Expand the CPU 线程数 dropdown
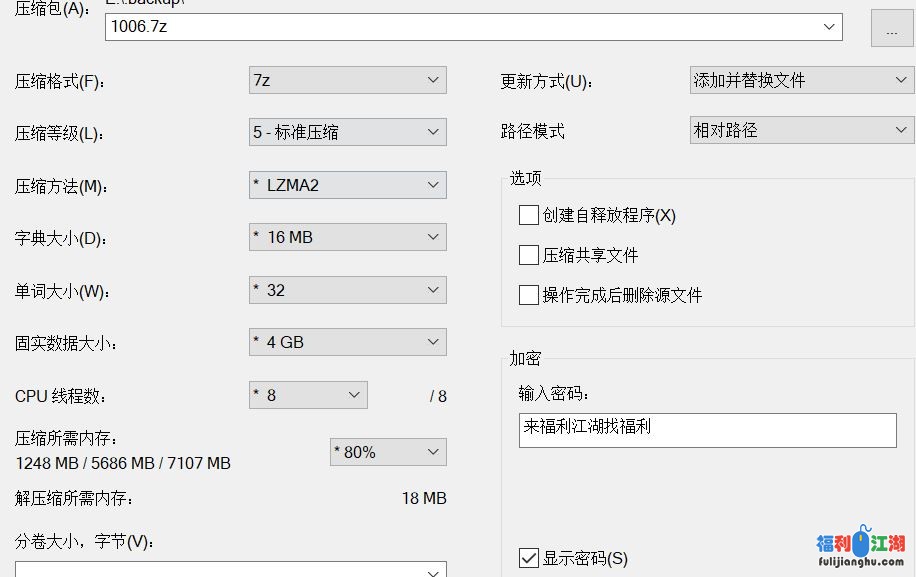This screenshot has width=916, height=577. (x=354, y=395)
